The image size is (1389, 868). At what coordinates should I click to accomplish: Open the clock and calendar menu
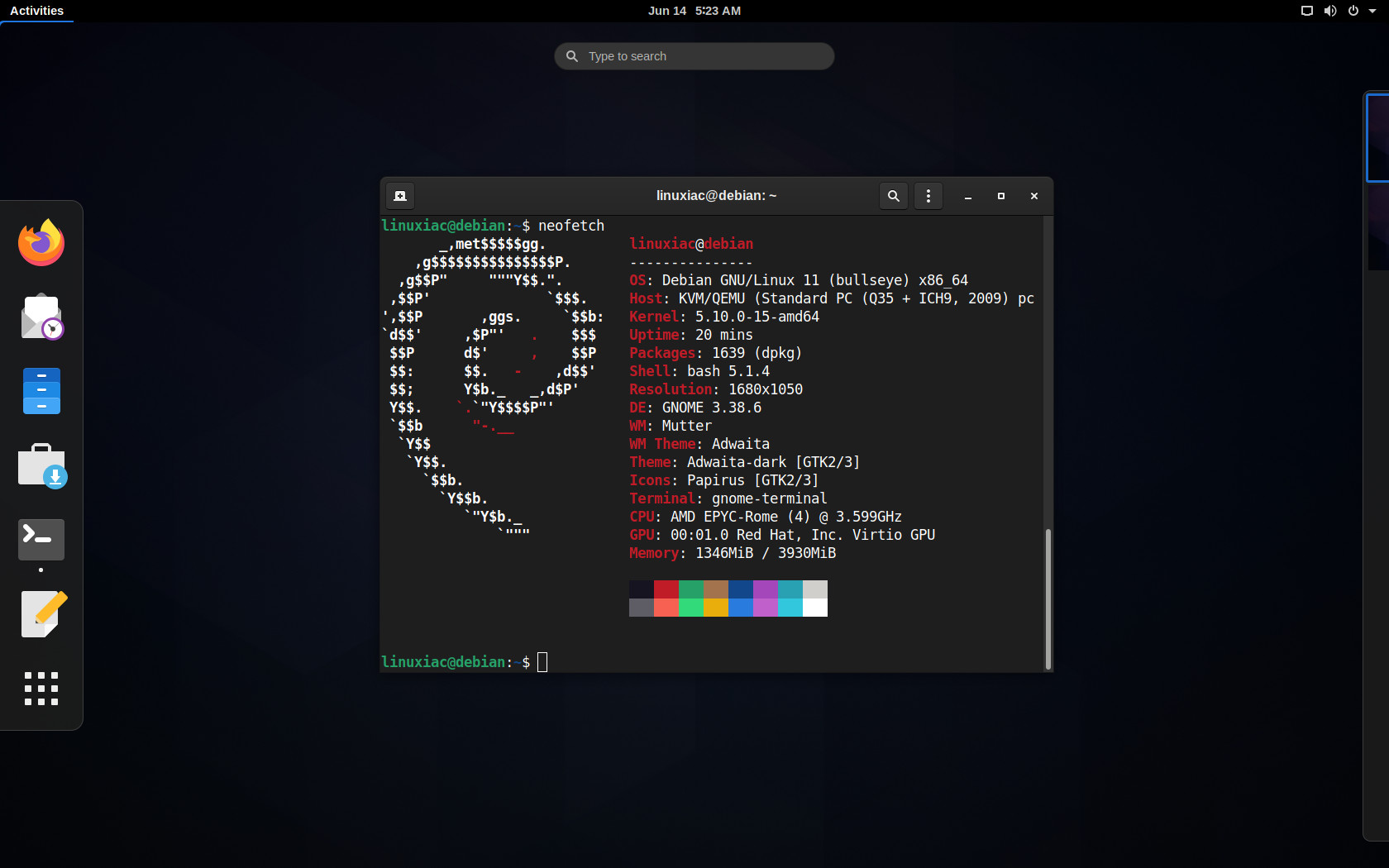click(694, 11)
